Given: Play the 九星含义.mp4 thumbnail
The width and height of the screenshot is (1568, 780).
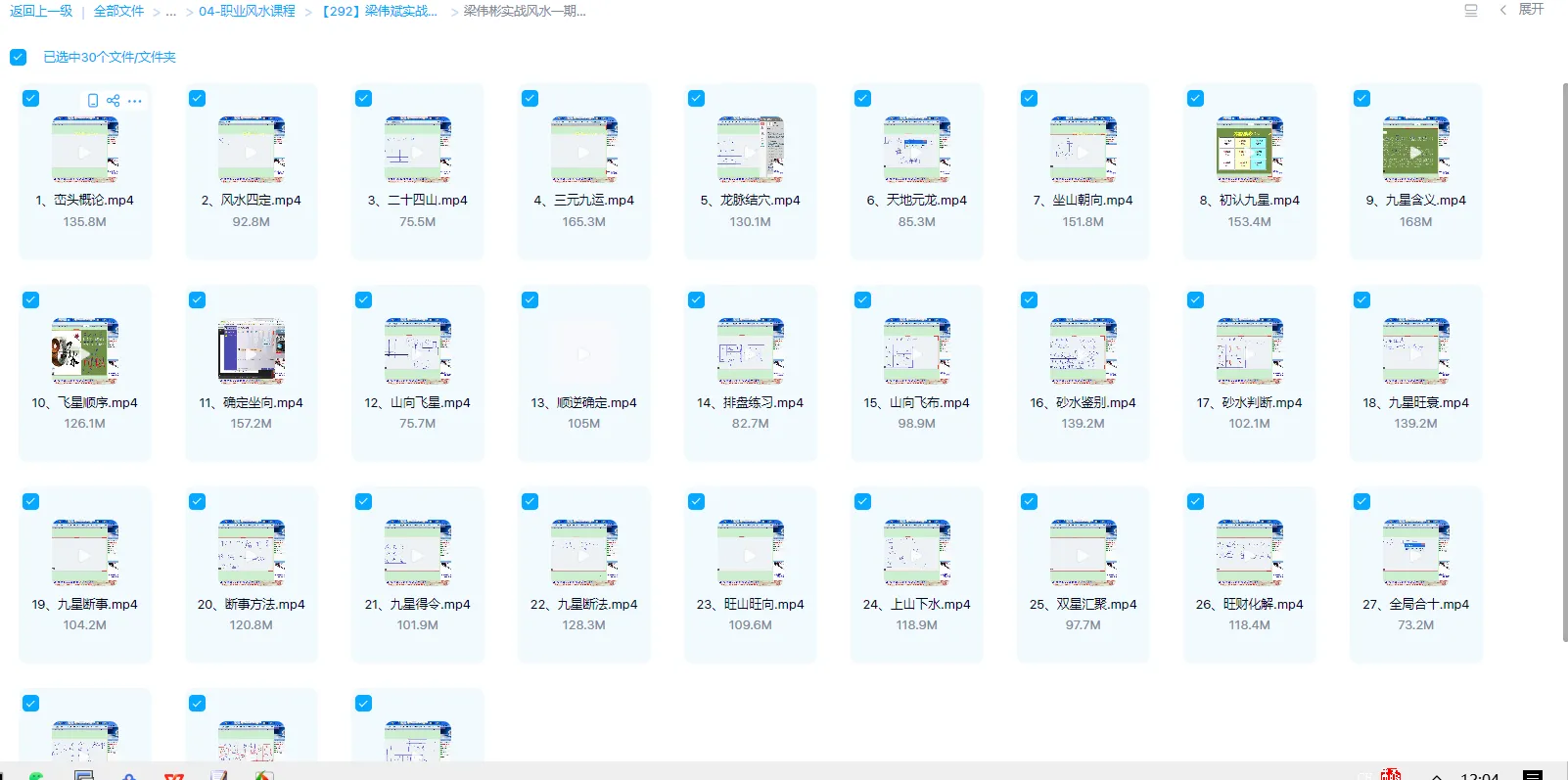Looking at the screenshot, I should [1416, 150].
